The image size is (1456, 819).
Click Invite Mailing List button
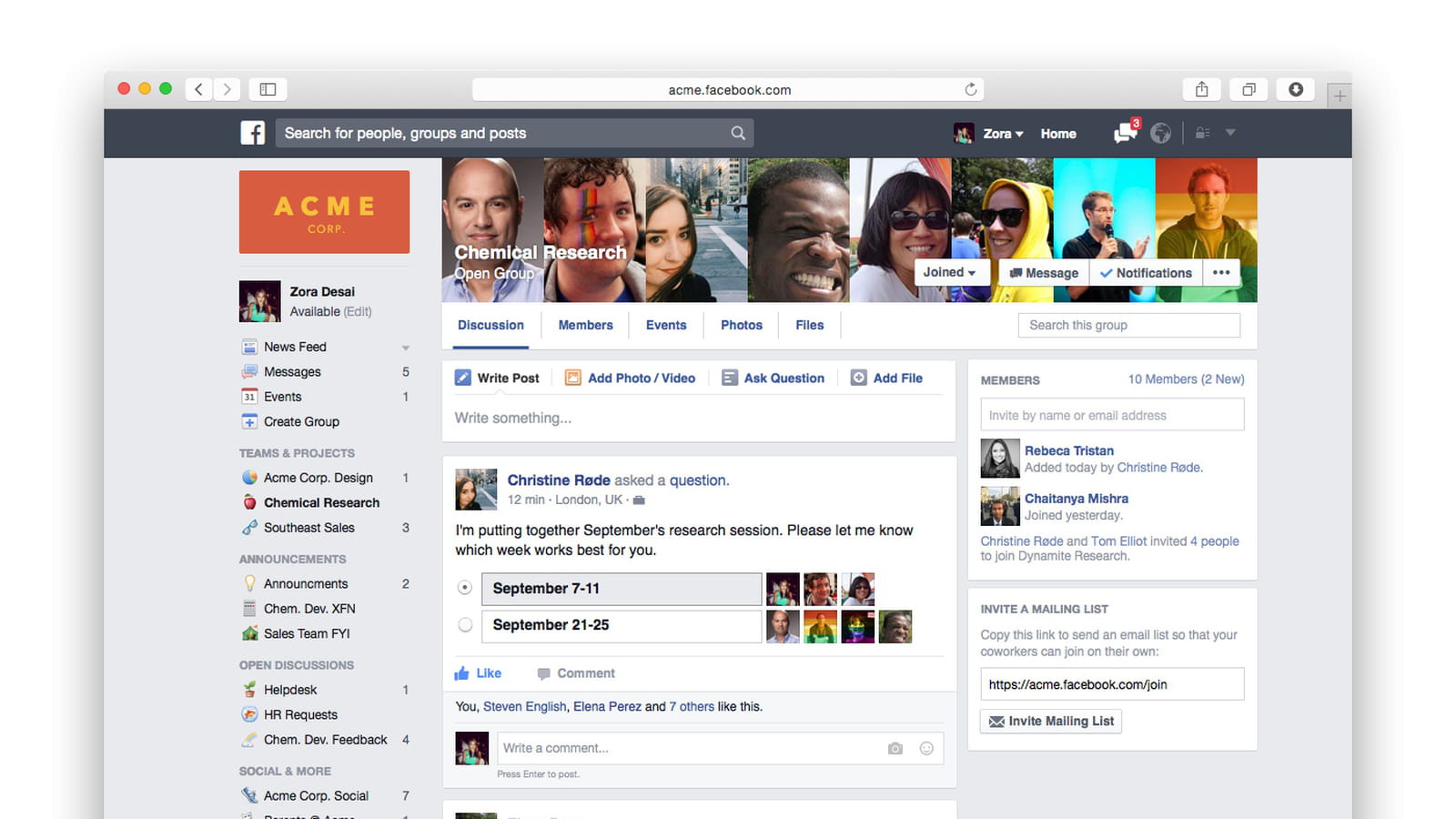click(x=1051, y=722)
